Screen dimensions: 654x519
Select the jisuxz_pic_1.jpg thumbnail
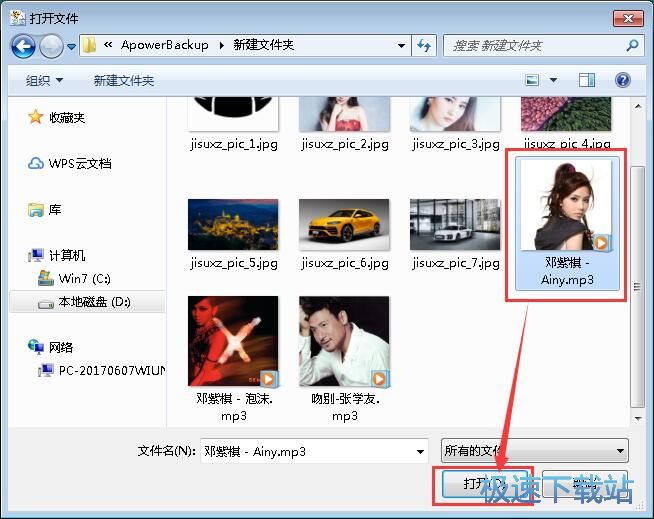(x=233, y=113)
